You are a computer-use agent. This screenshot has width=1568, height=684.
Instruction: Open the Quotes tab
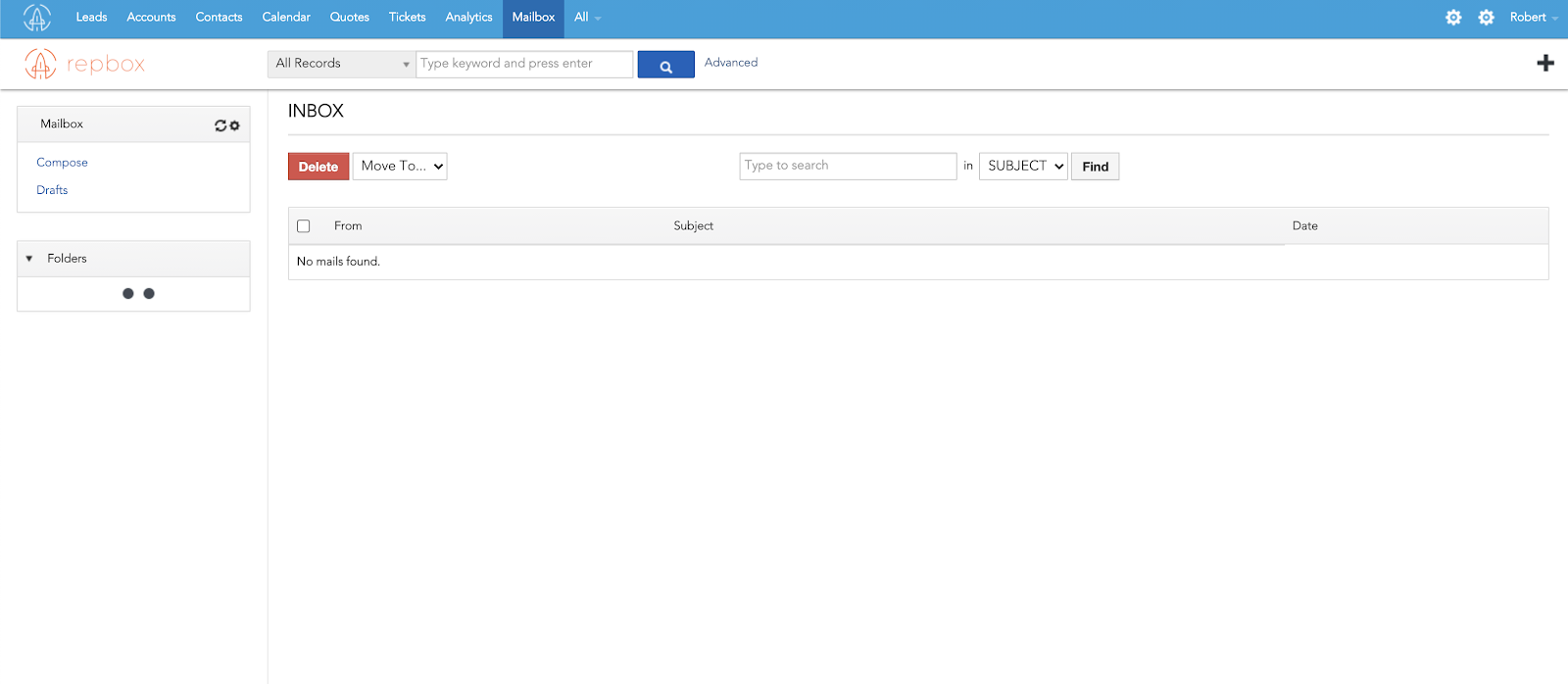pyautogui.click(x=349, y=18)
